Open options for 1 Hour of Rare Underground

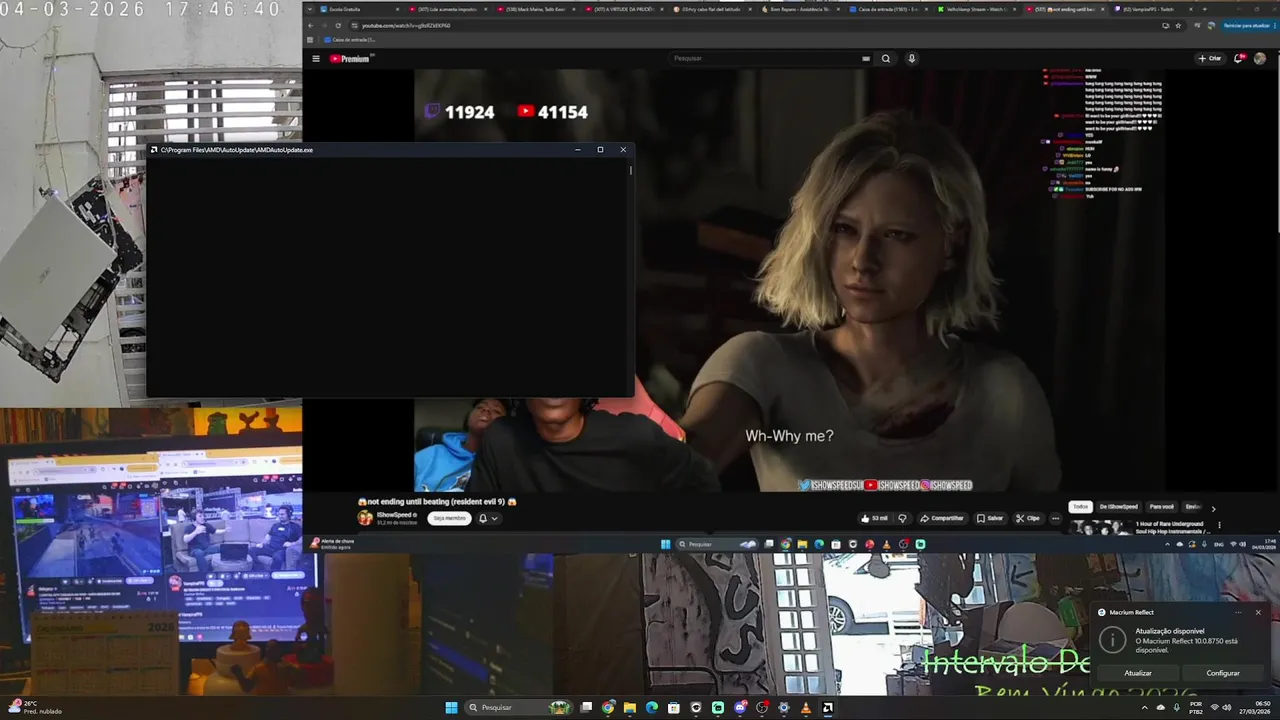[x=1219, y=525]
